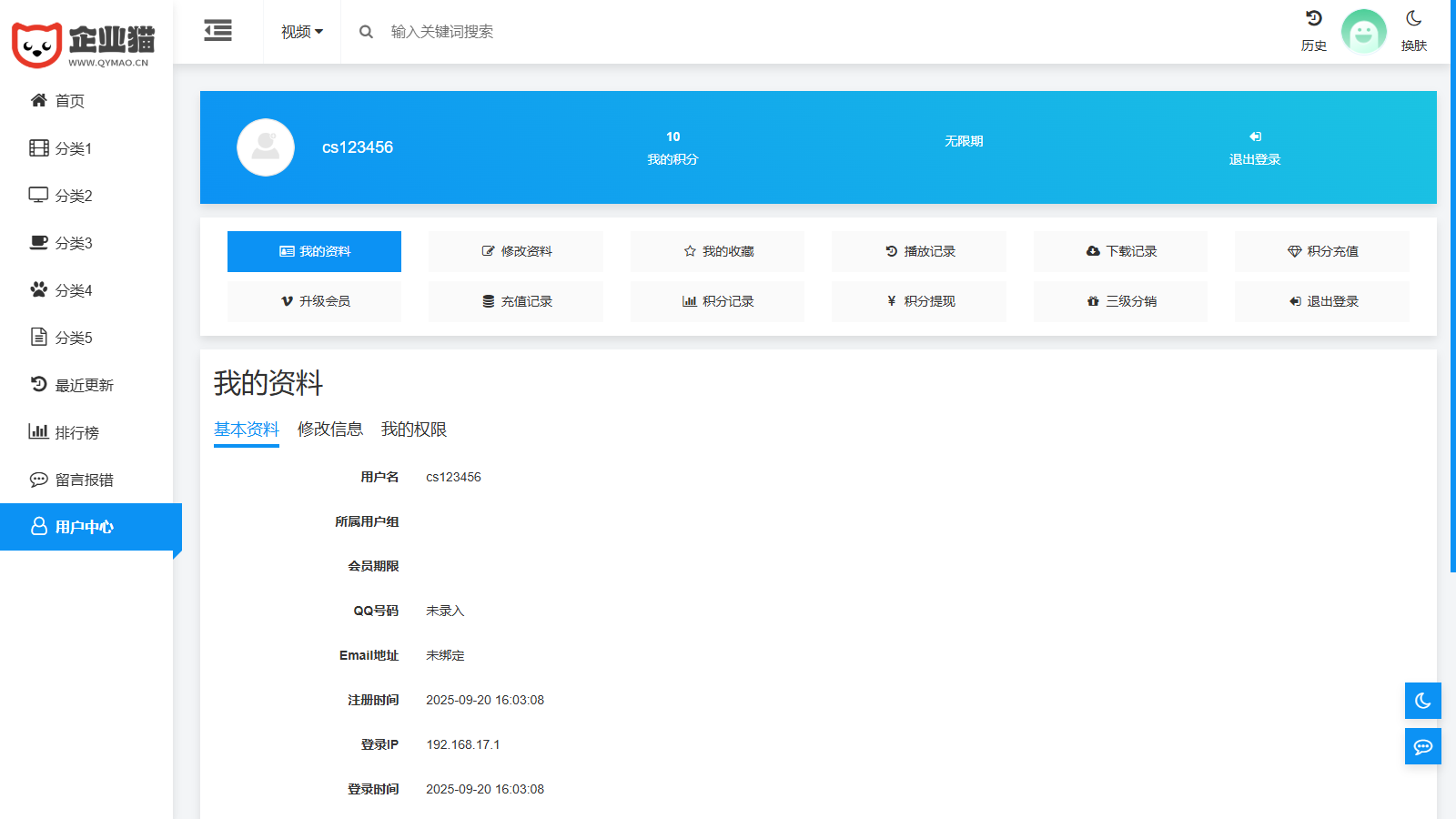The image size is (1456, 819).
Task: Collapse sidebar with the hamburger menu icon
Action: pyautogui.click(x=217, y=31)
